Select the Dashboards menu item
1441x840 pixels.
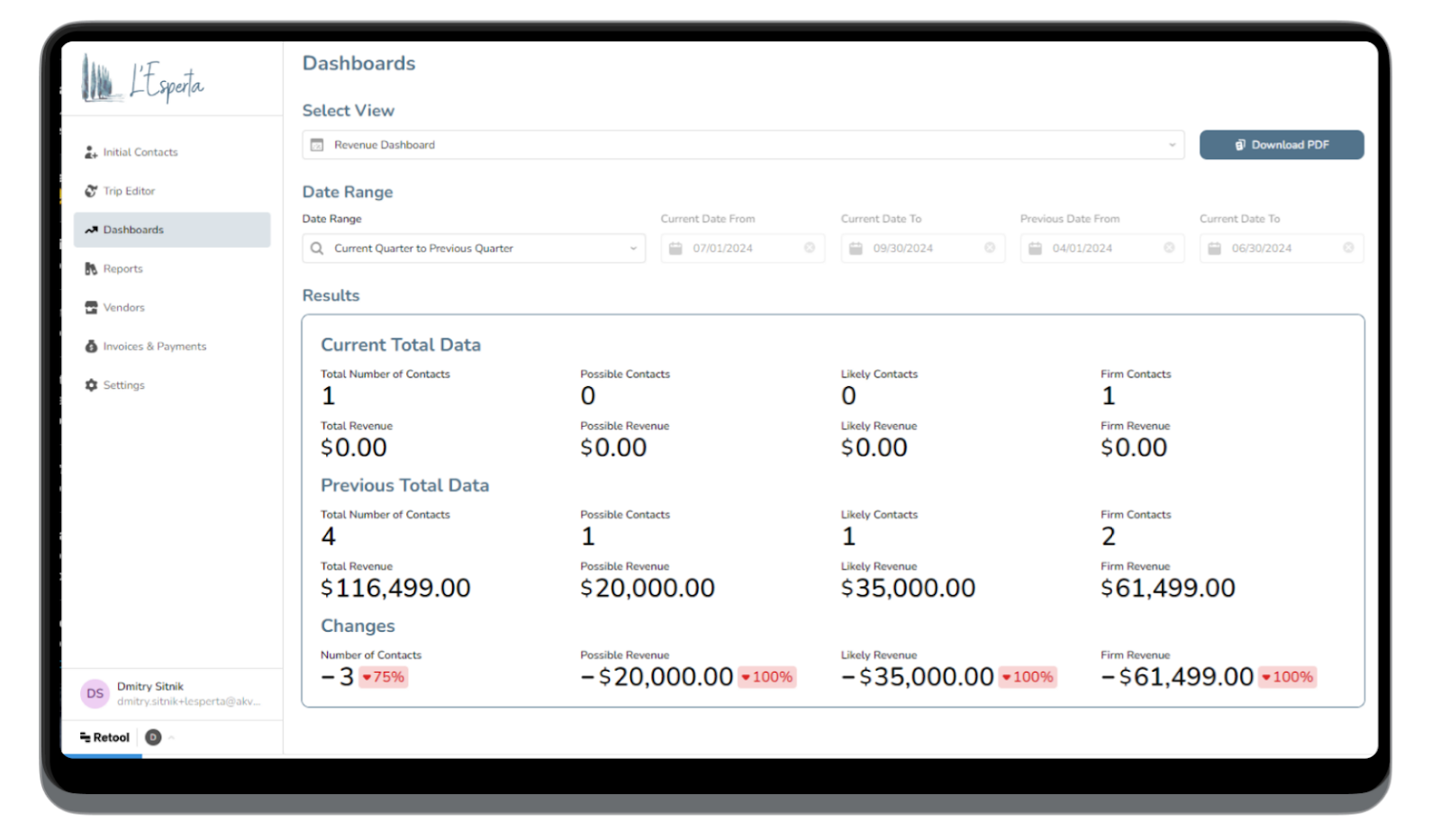172,230
